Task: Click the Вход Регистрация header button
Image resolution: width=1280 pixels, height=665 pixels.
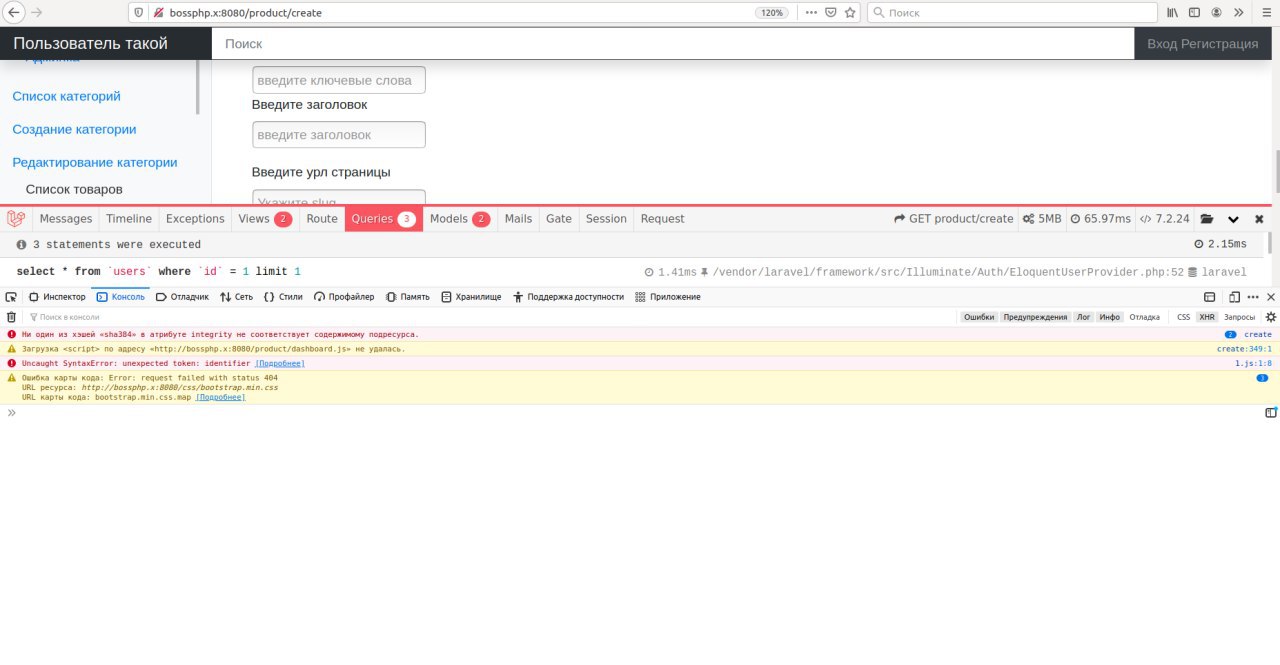Action: 1203,43
